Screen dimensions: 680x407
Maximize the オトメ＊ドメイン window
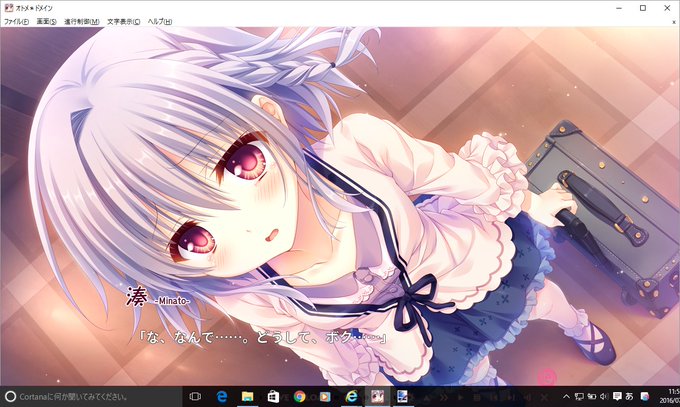(643, 8)
